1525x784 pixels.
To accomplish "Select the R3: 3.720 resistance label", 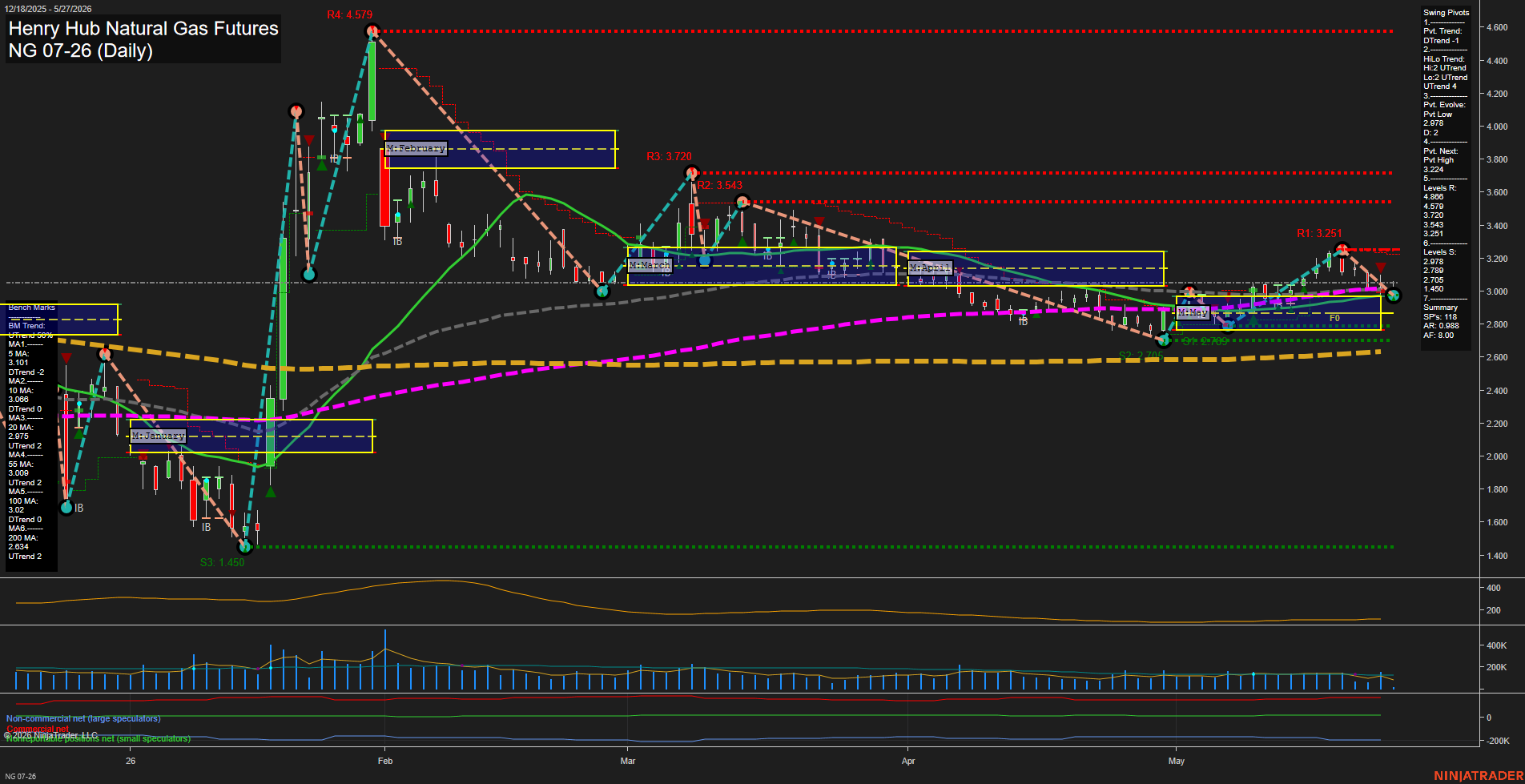I will pos(669,156).
